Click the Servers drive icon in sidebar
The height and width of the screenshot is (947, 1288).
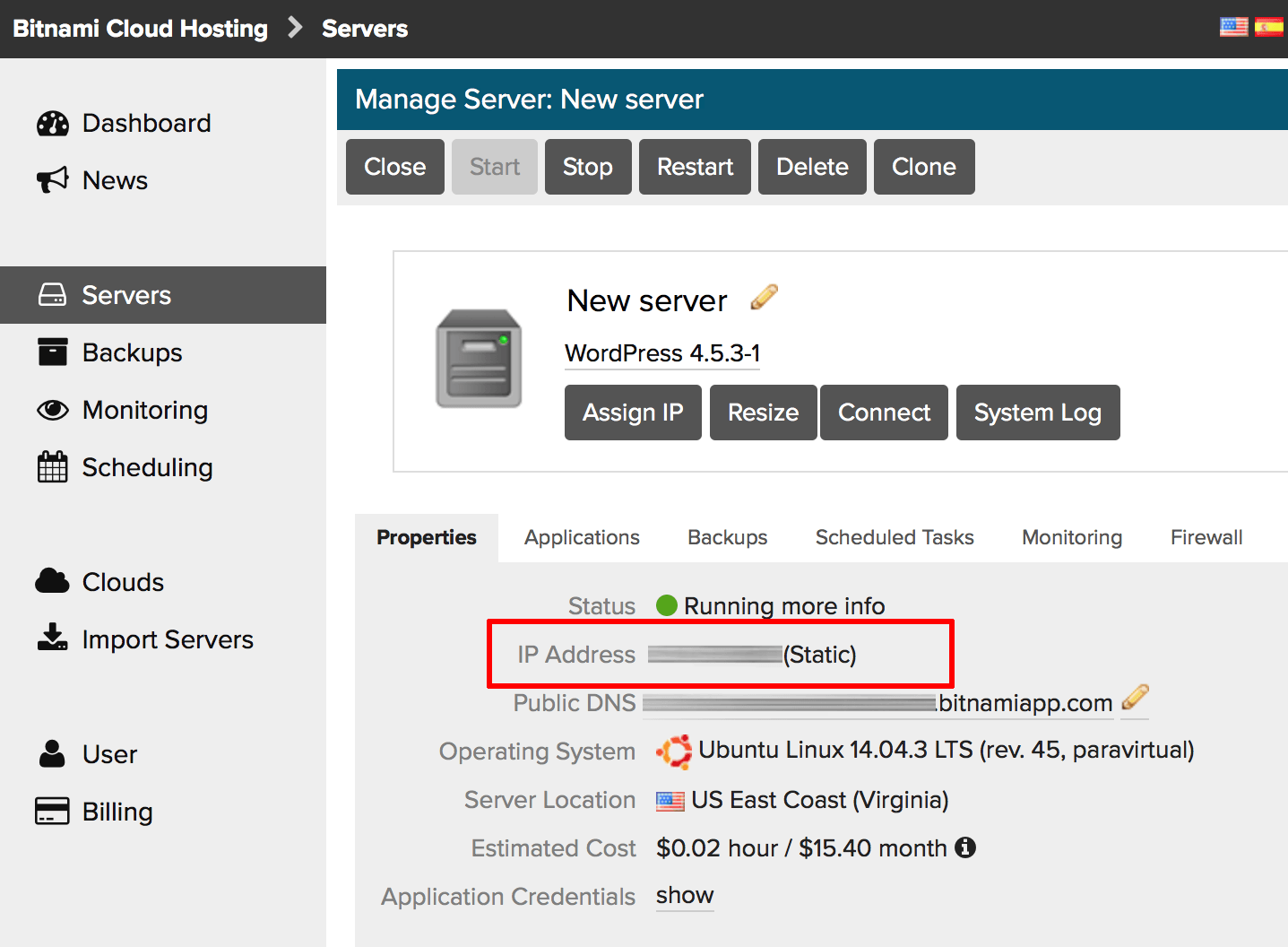[53, 295]
